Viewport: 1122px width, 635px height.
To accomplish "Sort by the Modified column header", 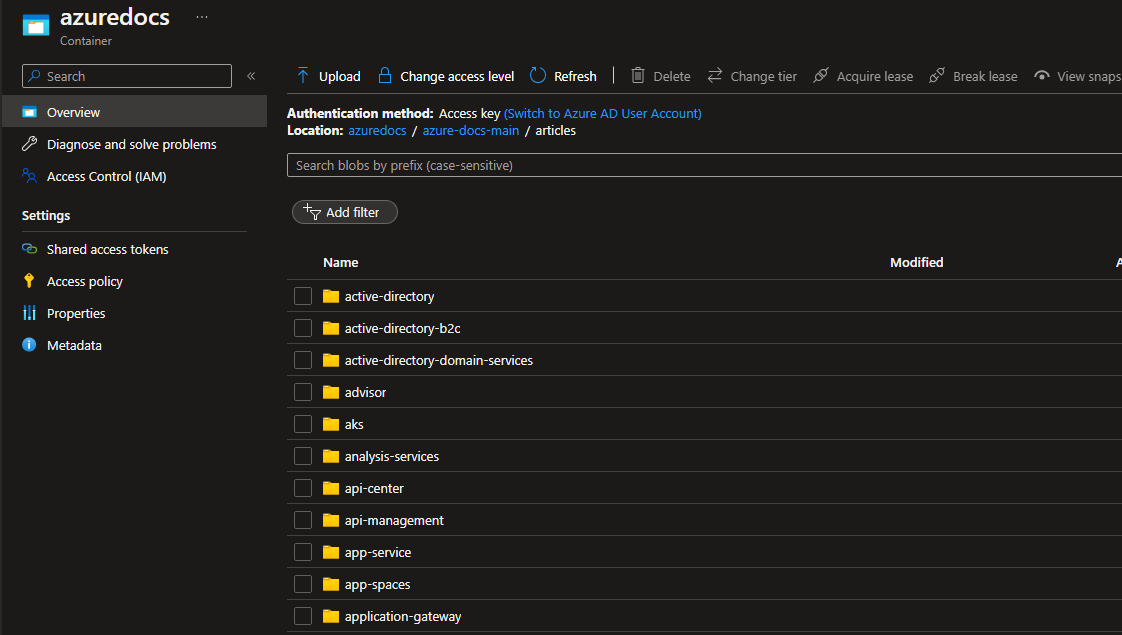I will [x=917, y=263].
